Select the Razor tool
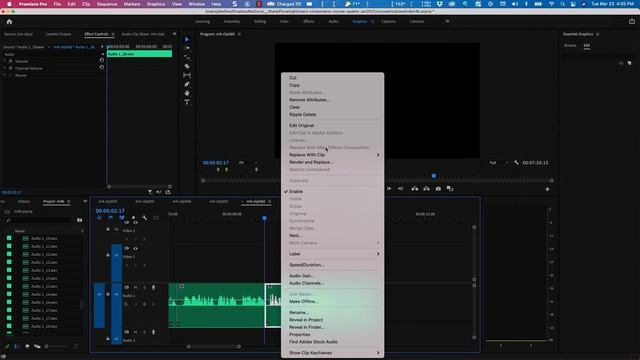The height and width of the screenshot is (360, 640). point(187,66)
